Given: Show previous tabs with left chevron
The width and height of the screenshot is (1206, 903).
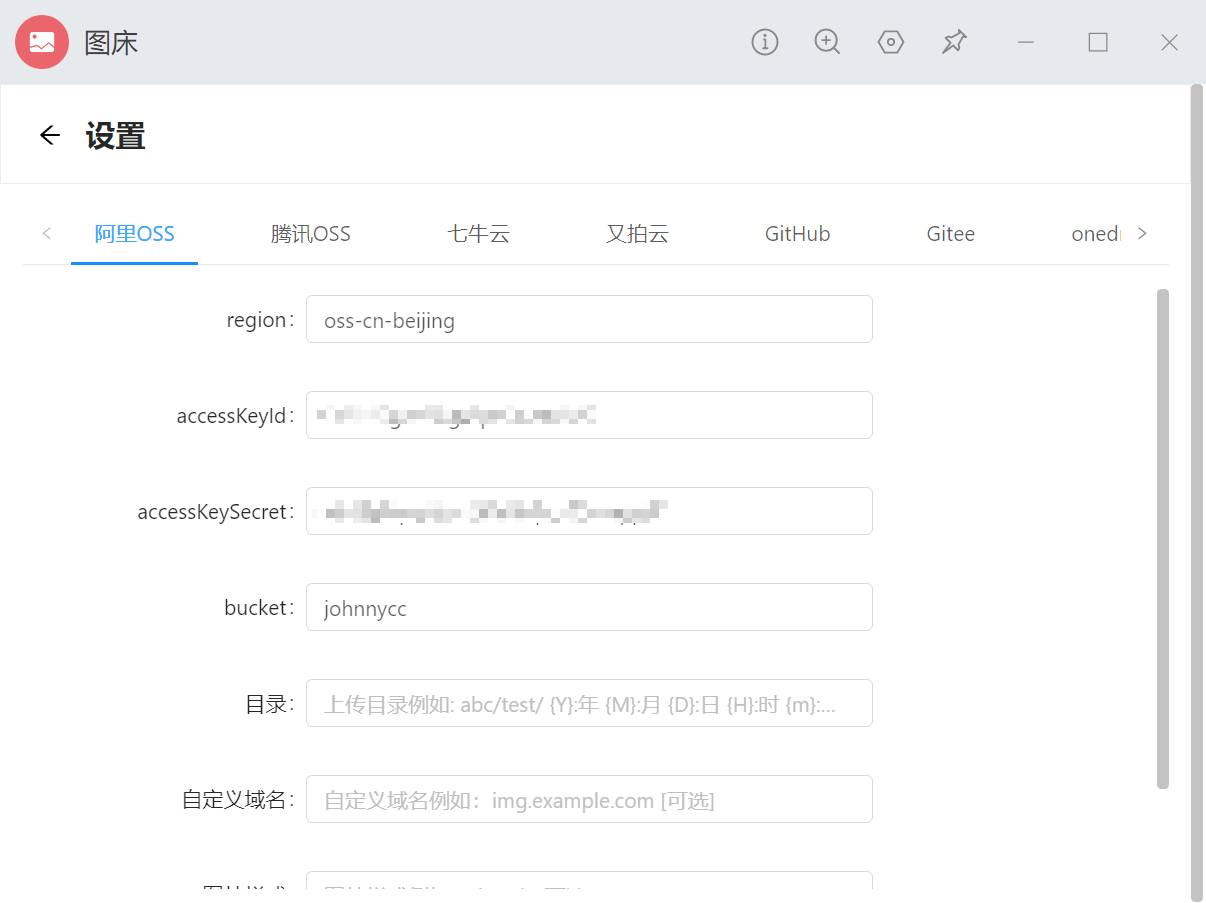Looking at the screenshot, I should [47, 234].
